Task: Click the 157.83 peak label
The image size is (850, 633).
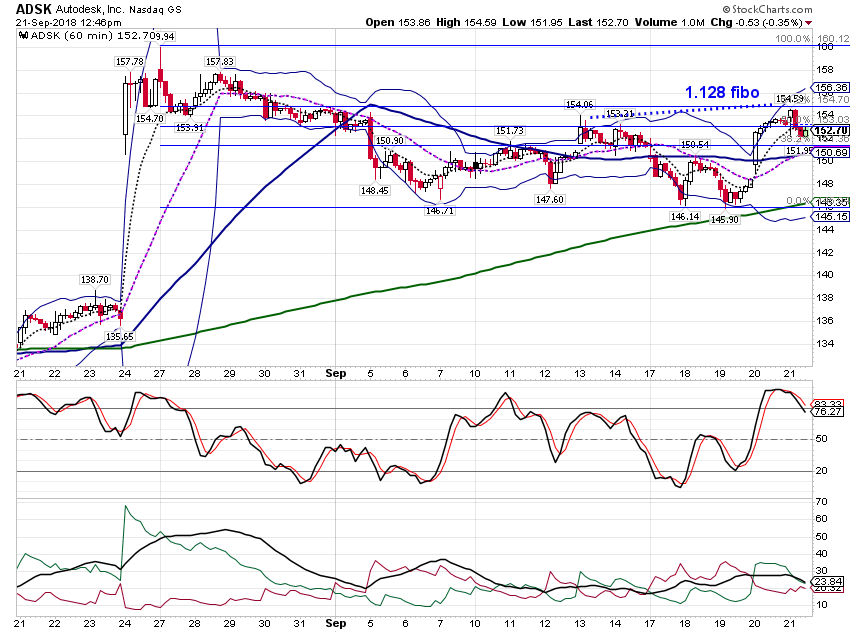Action: (x=220, y=62)
